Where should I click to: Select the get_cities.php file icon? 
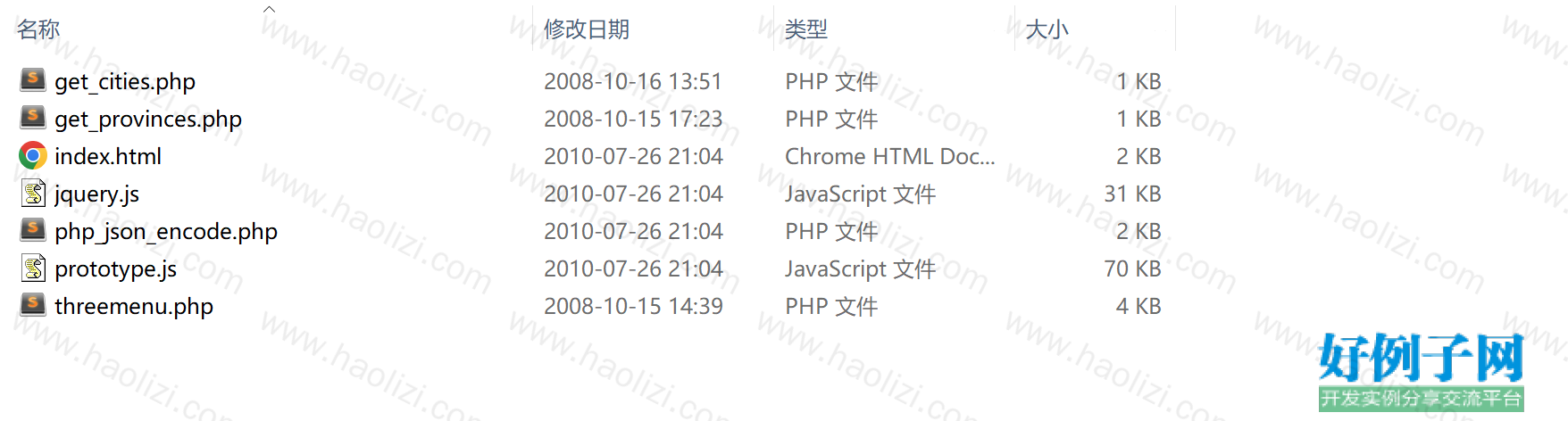(x=33, y=80)
